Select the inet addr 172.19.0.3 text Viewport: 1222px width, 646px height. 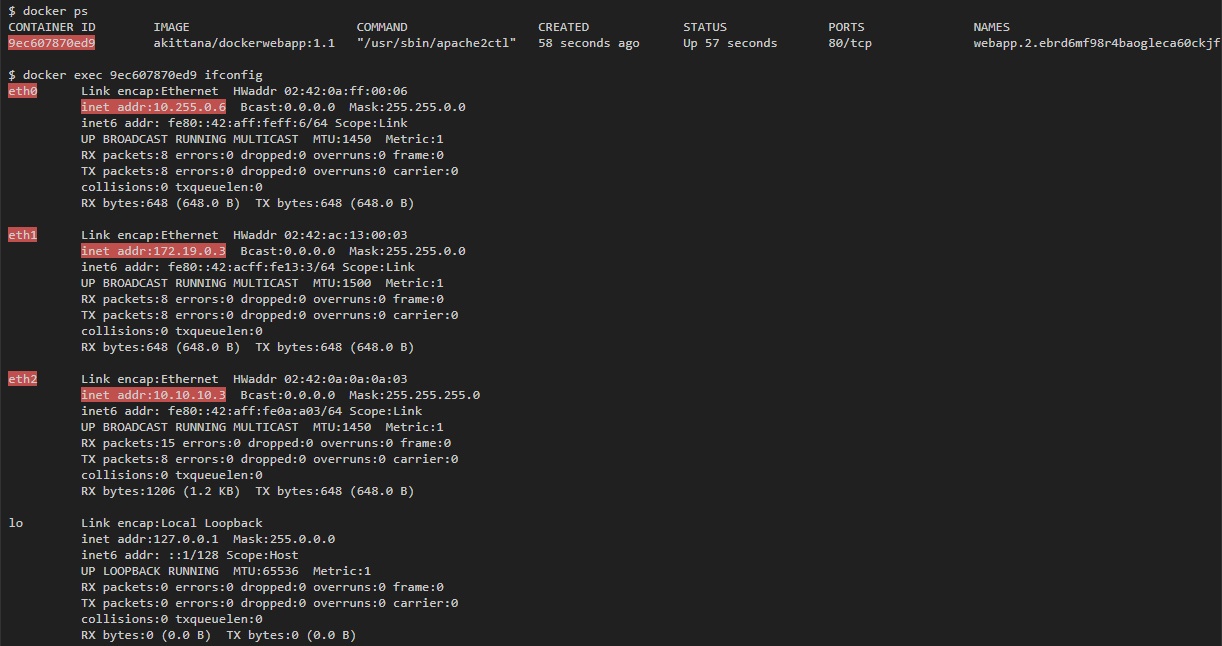[x=153, y=251]
